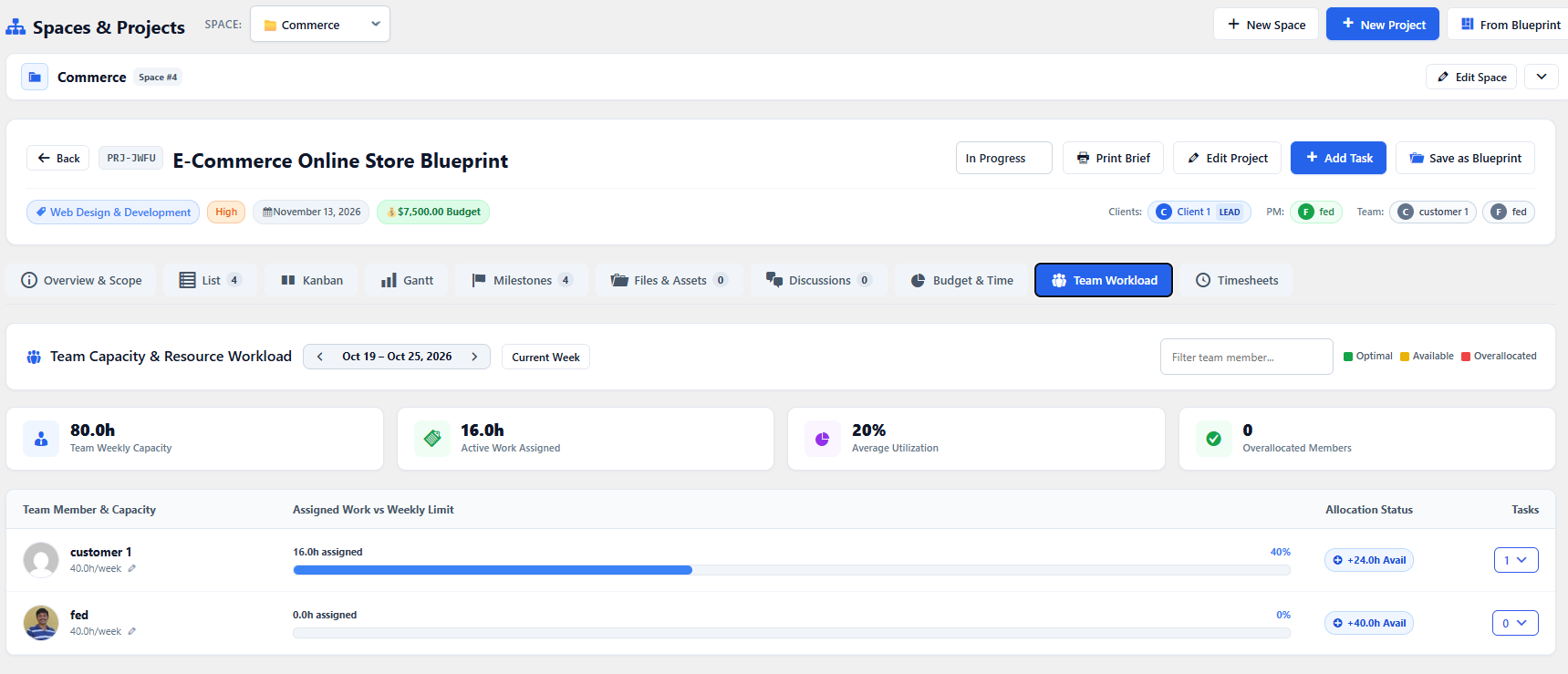Click the 16.0h assigned label
Screen dimensions: 1568x674
click(x=327, y=552)
